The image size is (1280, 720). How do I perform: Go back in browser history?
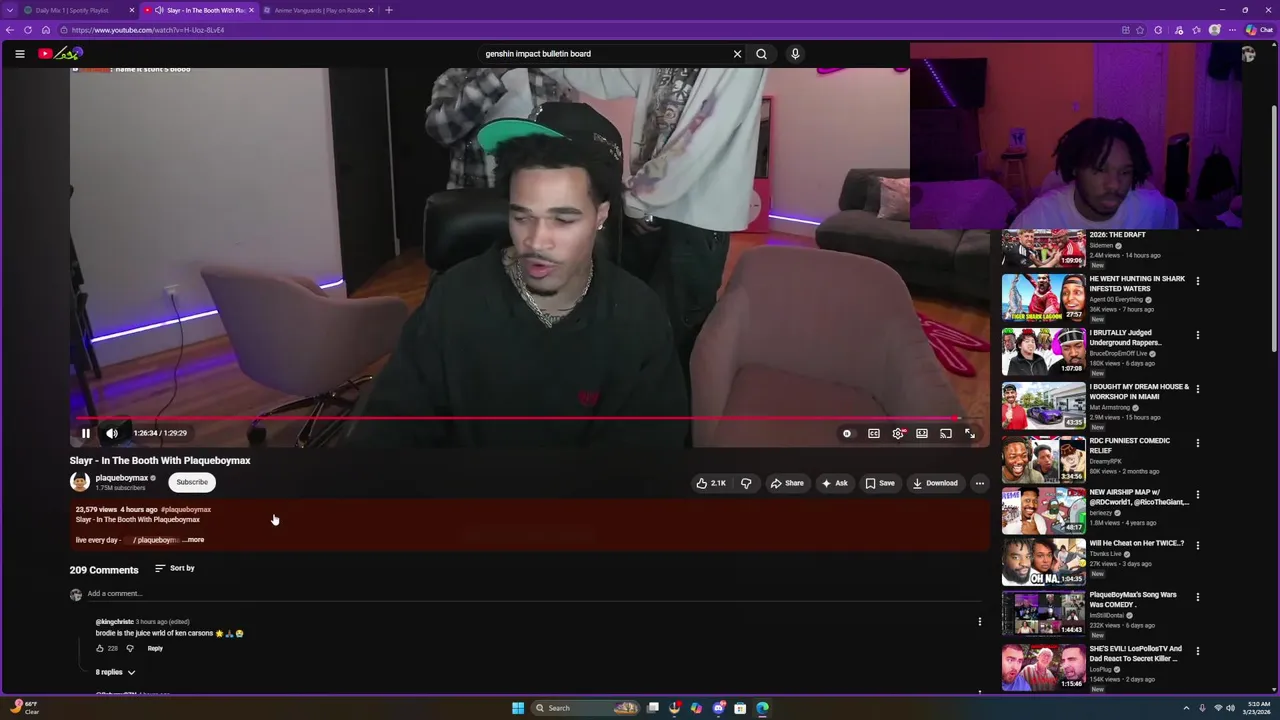tap(10, 30)
